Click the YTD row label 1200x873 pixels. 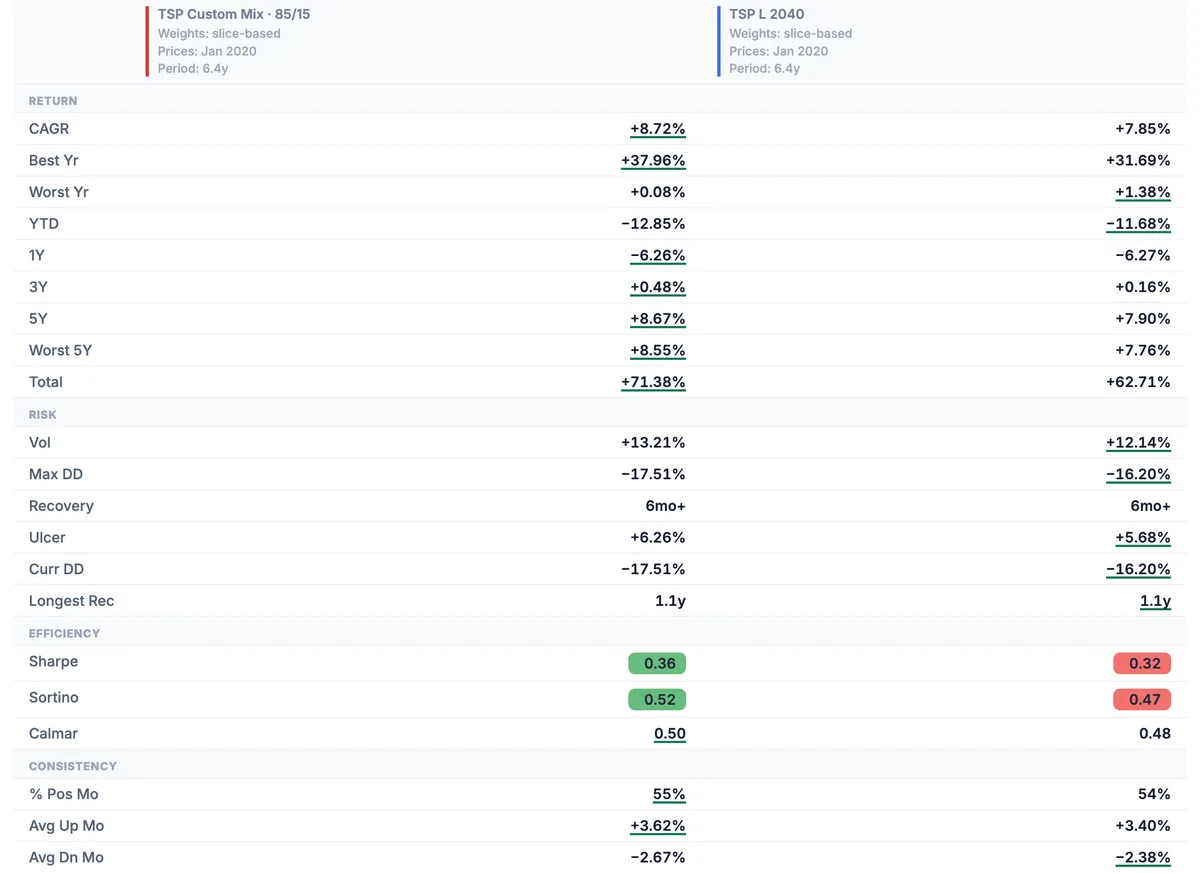(x=44, y=224)
